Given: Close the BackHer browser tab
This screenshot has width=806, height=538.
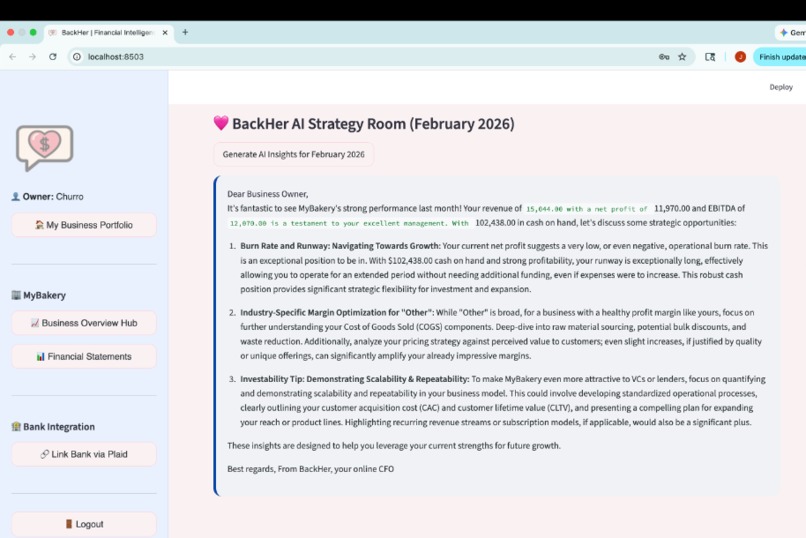Looking at the screenshot, I should [x=165, y=32].
